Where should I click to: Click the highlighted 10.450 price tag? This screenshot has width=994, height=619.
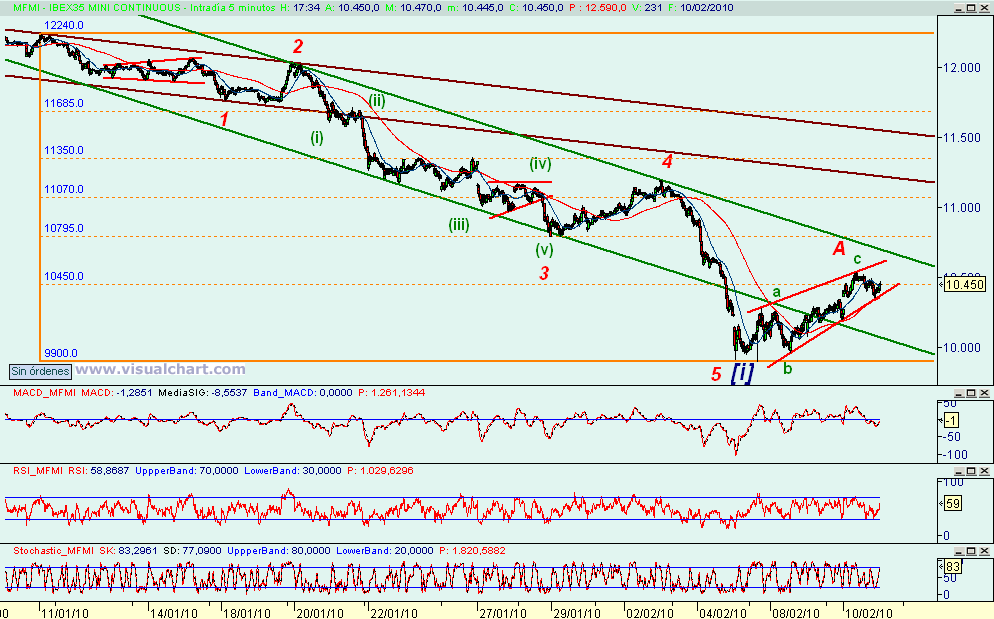(x=963, y=284)
